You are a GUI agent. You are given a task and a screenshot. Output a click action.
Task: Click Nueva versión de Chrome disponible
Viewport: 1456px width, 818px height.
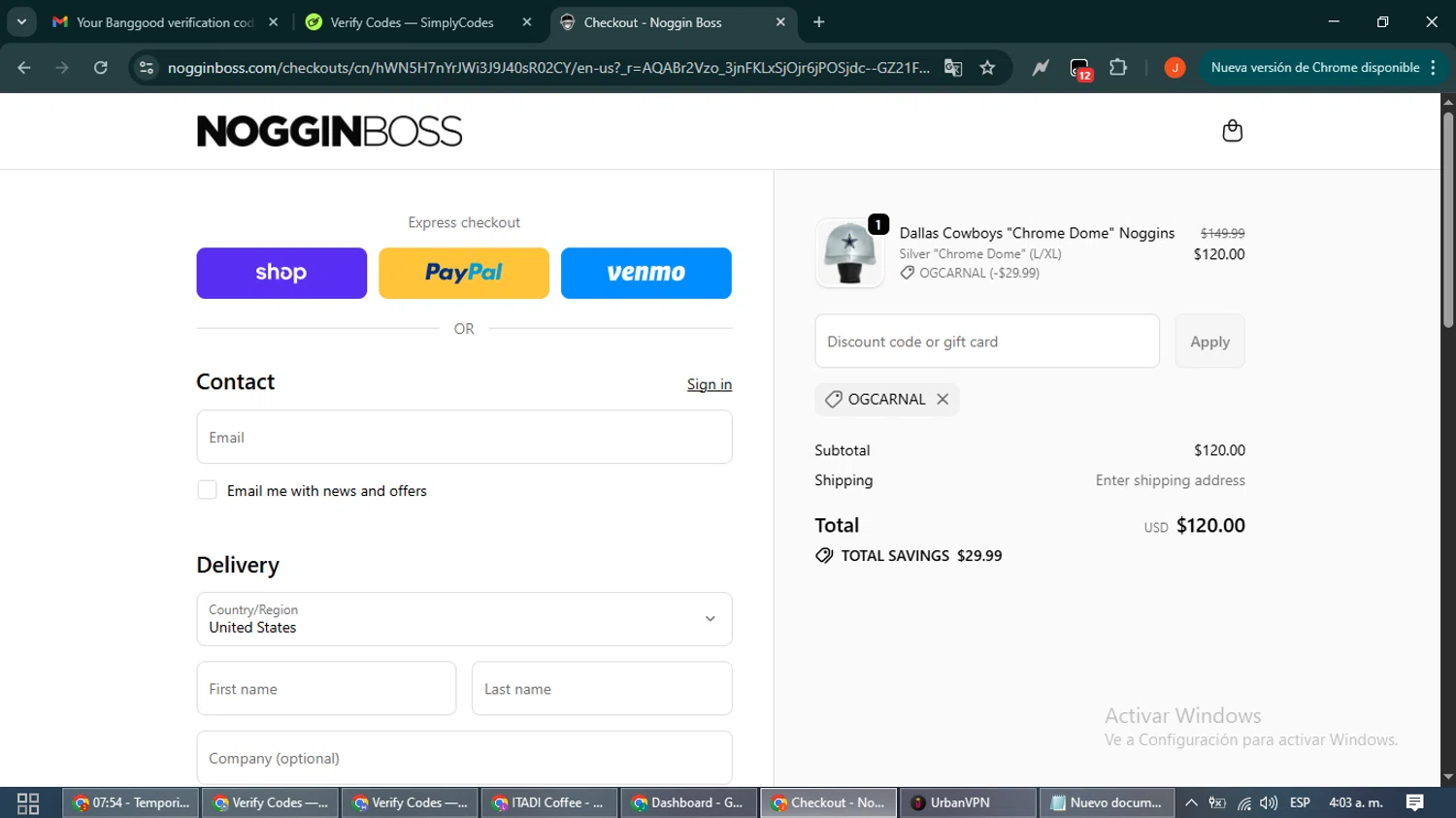tap(1315, 68)
